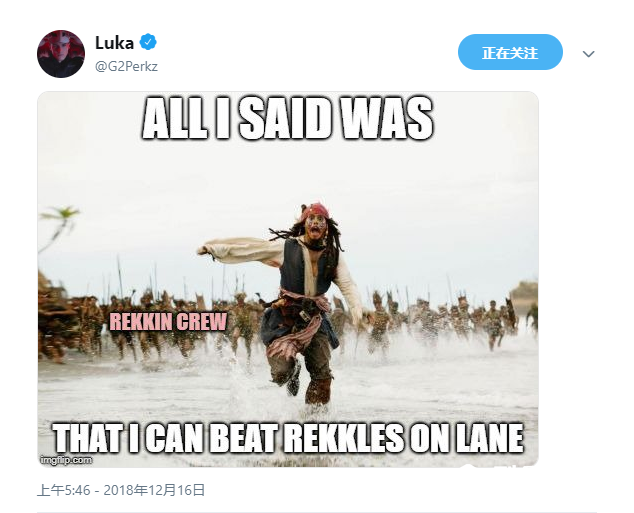Open the display name Luka

point(114,43)
